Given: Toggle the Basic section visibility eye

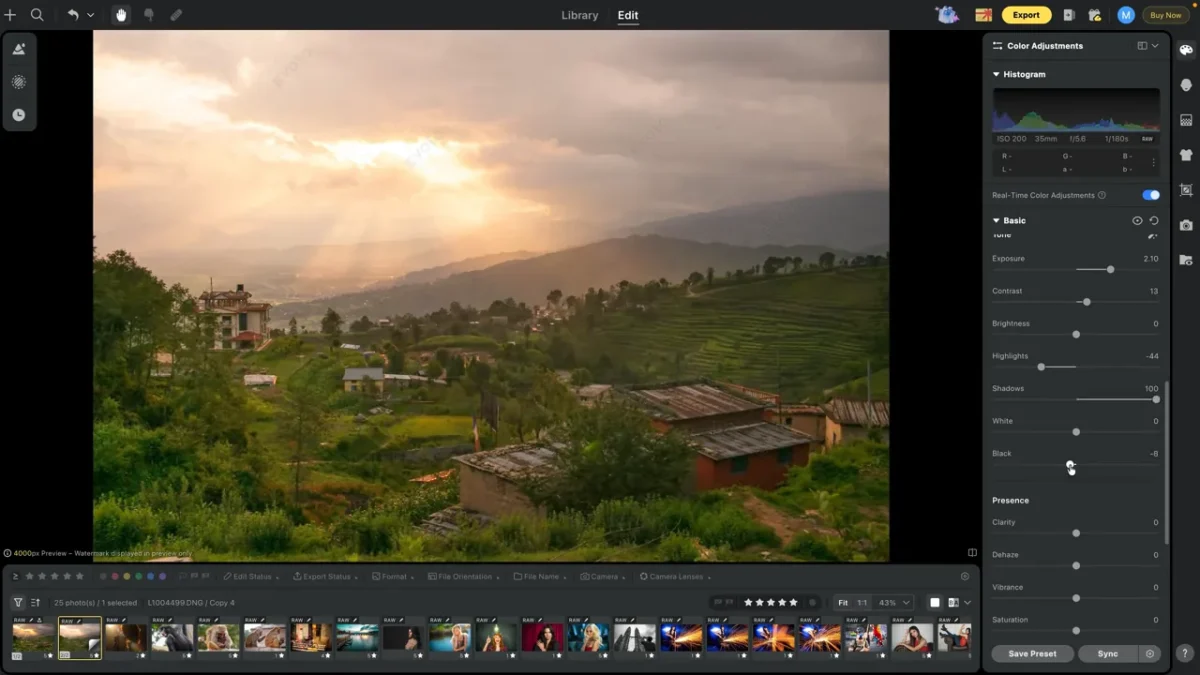Looking at the screenshot, I should 1137,221.
